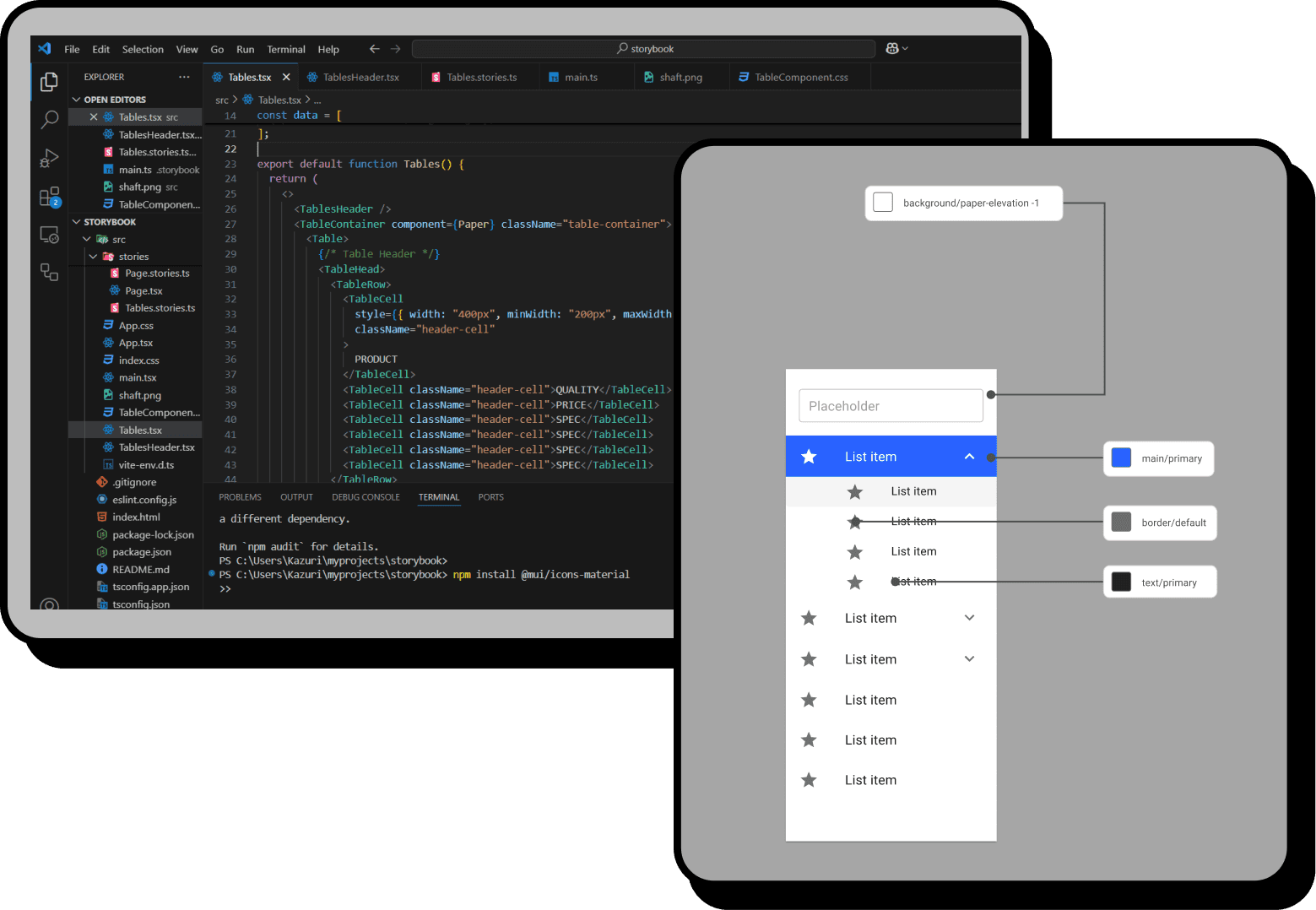This screenshot has height=910, width=1316.
Task: Open the Go menu
Action: pos(217,49)
